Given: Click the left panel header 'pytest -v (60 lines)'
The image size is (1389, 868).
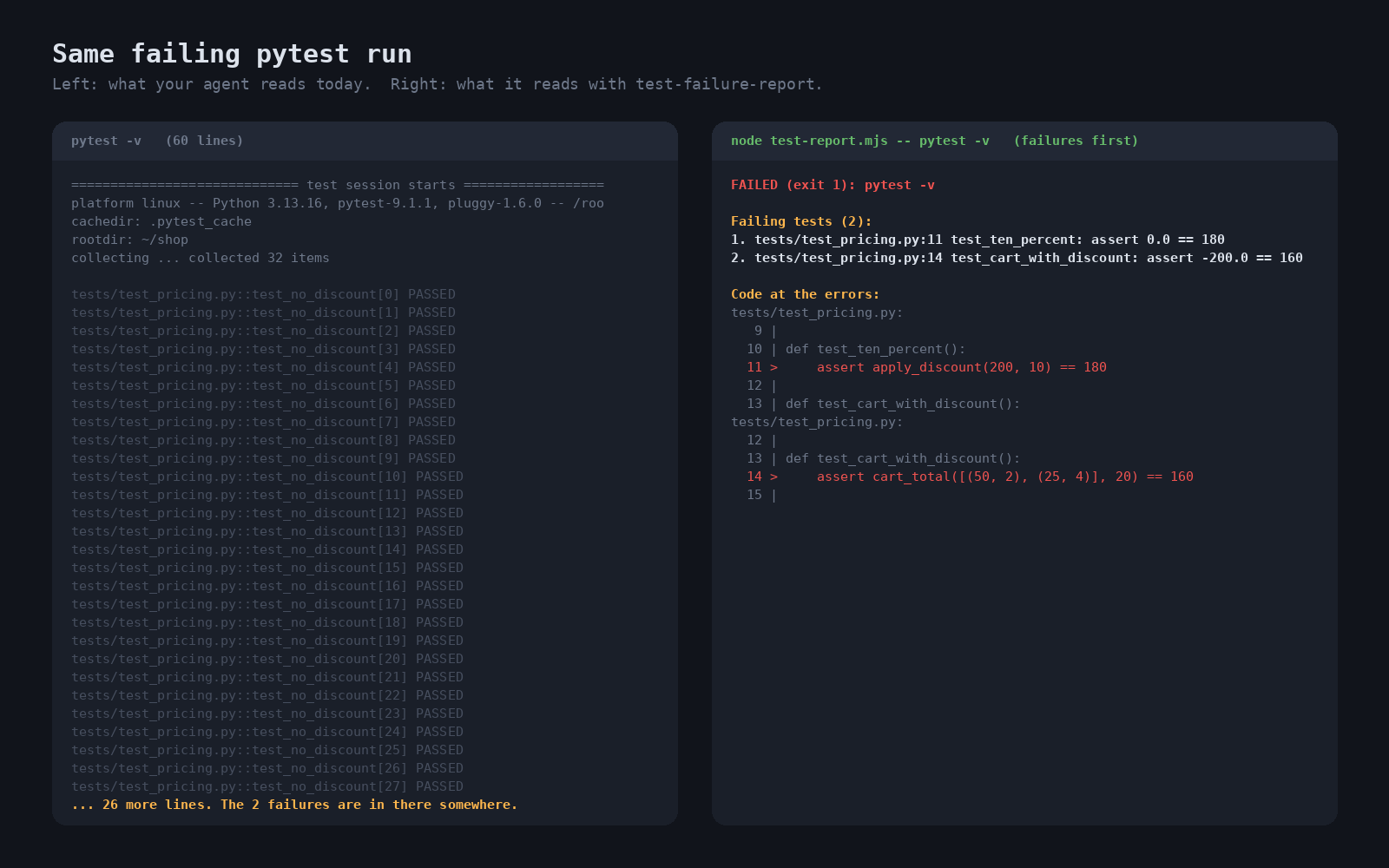Looking at the screenshot, I should 157,141.
